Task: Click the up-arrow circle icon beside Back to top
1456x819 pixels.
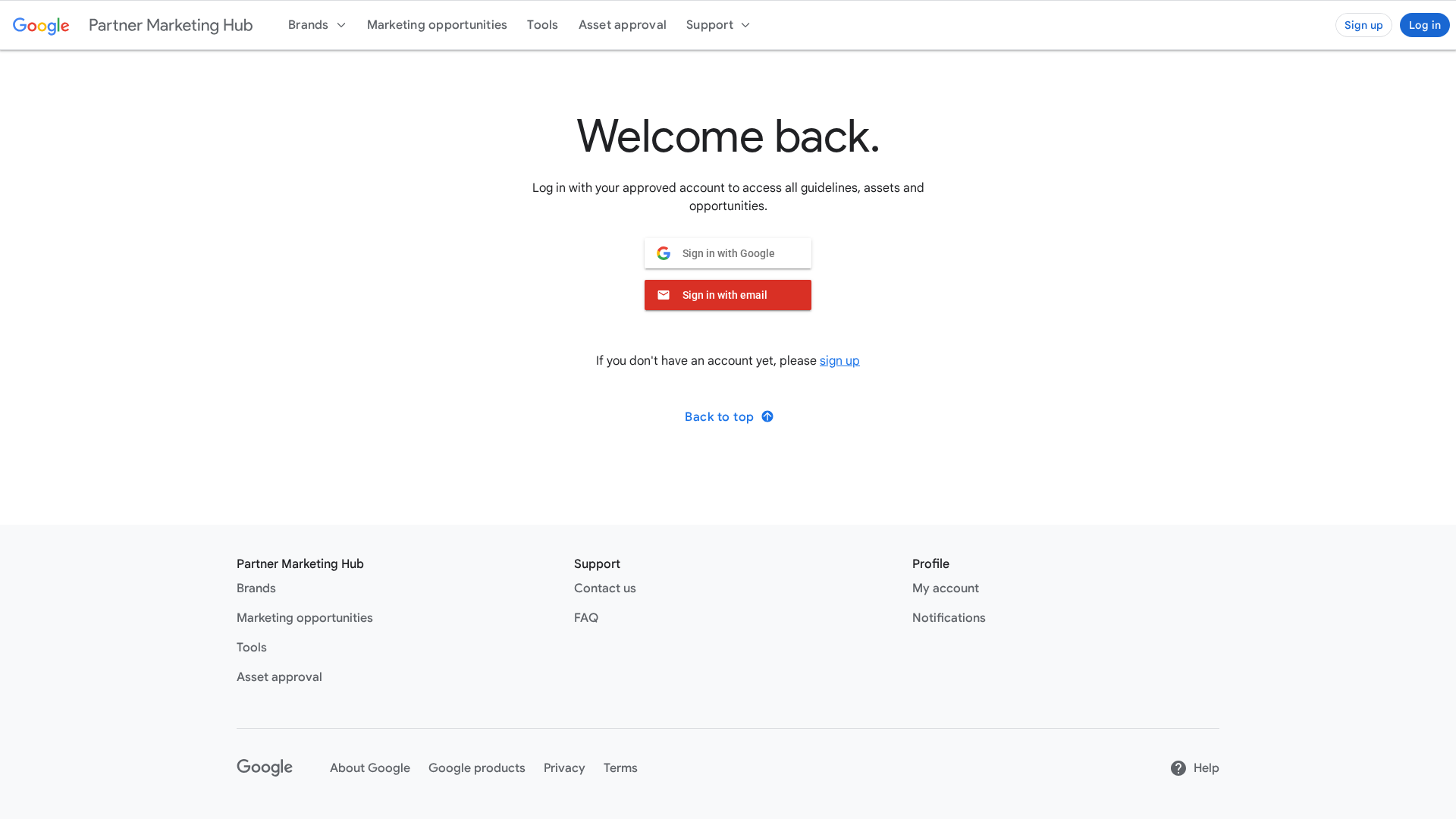Action: point(767,416)
